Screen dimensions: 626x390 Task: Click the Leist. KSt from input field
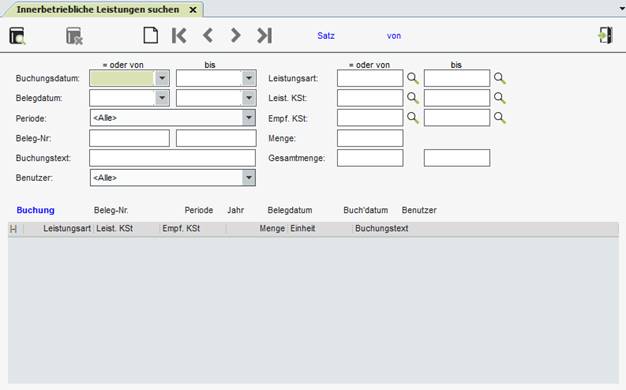click(x=370, y=98)
